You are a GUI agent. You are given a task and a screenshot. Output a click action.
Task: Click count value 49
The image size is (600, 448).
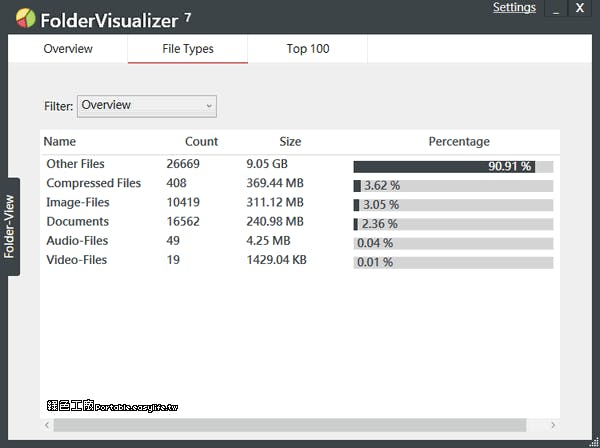173,240
